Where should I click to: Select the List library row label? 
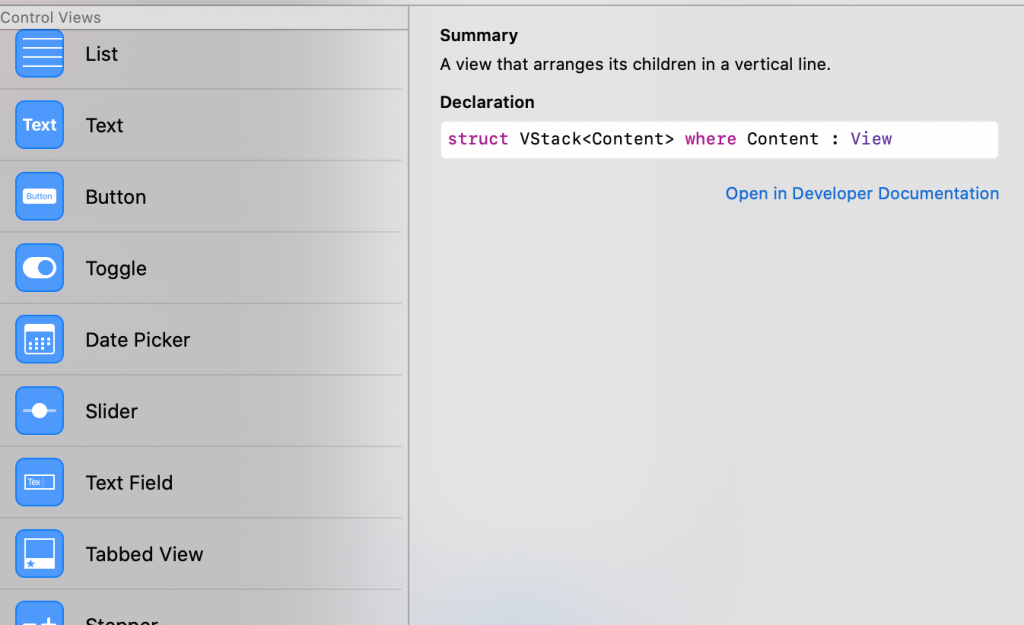point(101,54)
